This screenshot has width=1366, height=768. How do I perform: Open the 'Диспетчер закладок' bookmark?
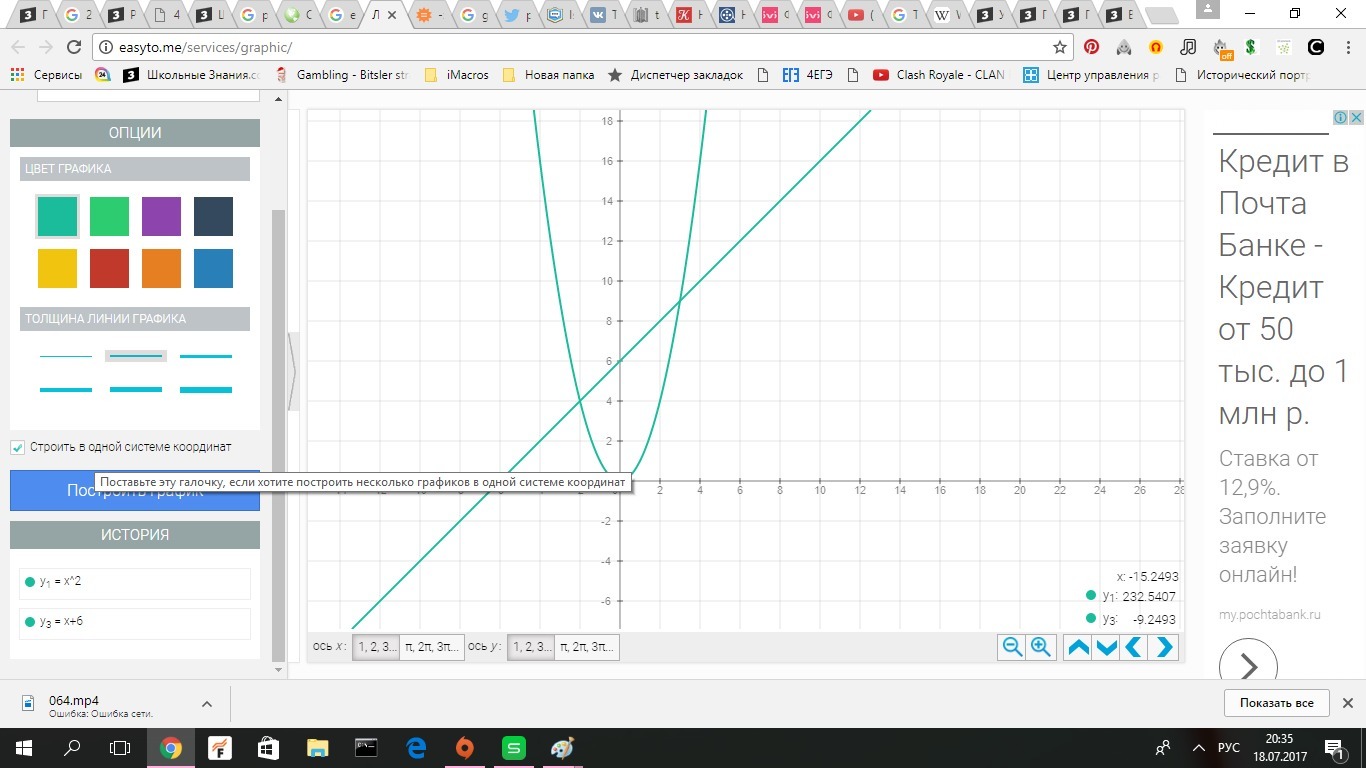click(x=675, y=75)
